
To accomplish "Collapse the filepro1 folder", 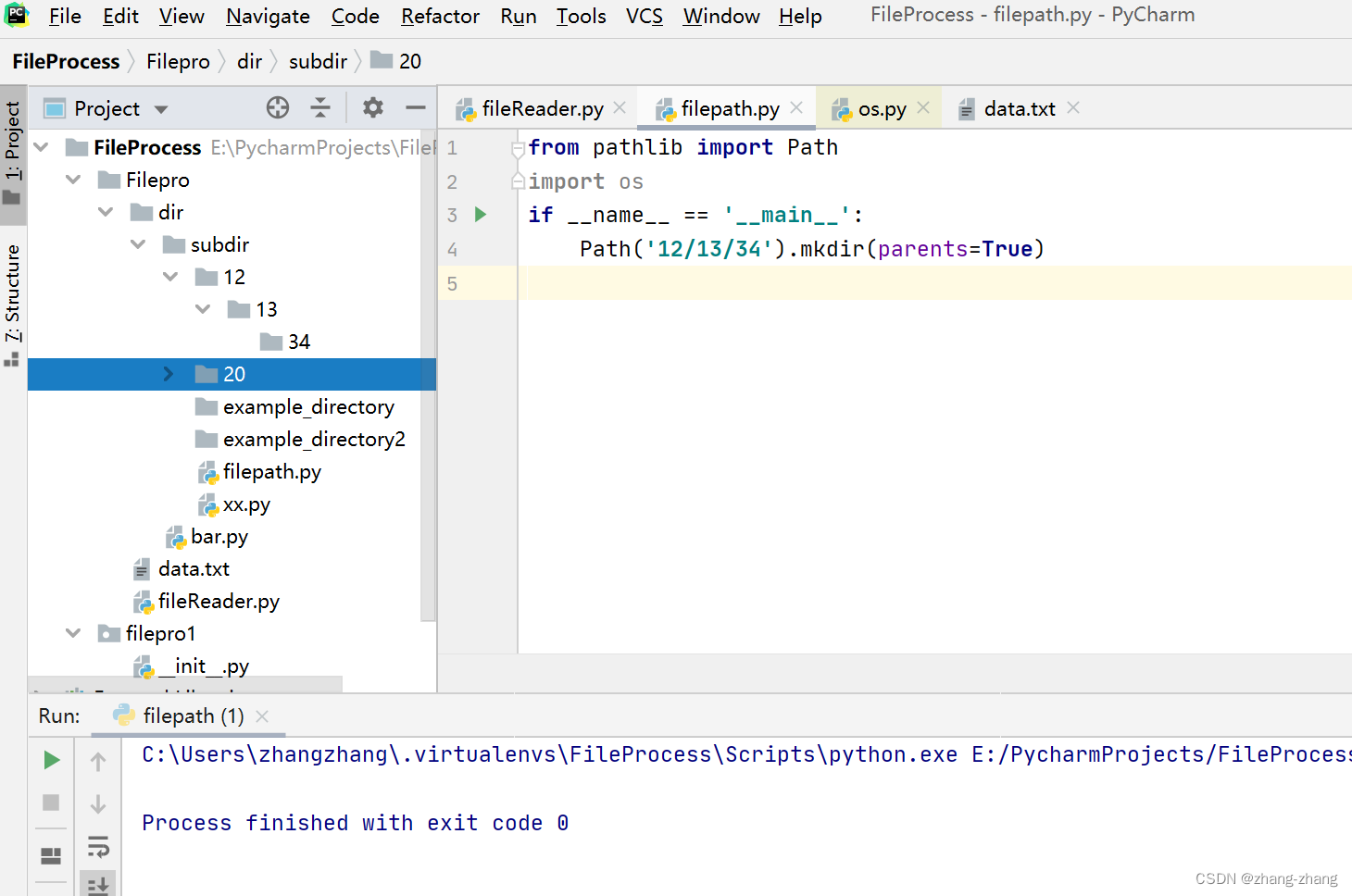I will [x=73, y=633].
